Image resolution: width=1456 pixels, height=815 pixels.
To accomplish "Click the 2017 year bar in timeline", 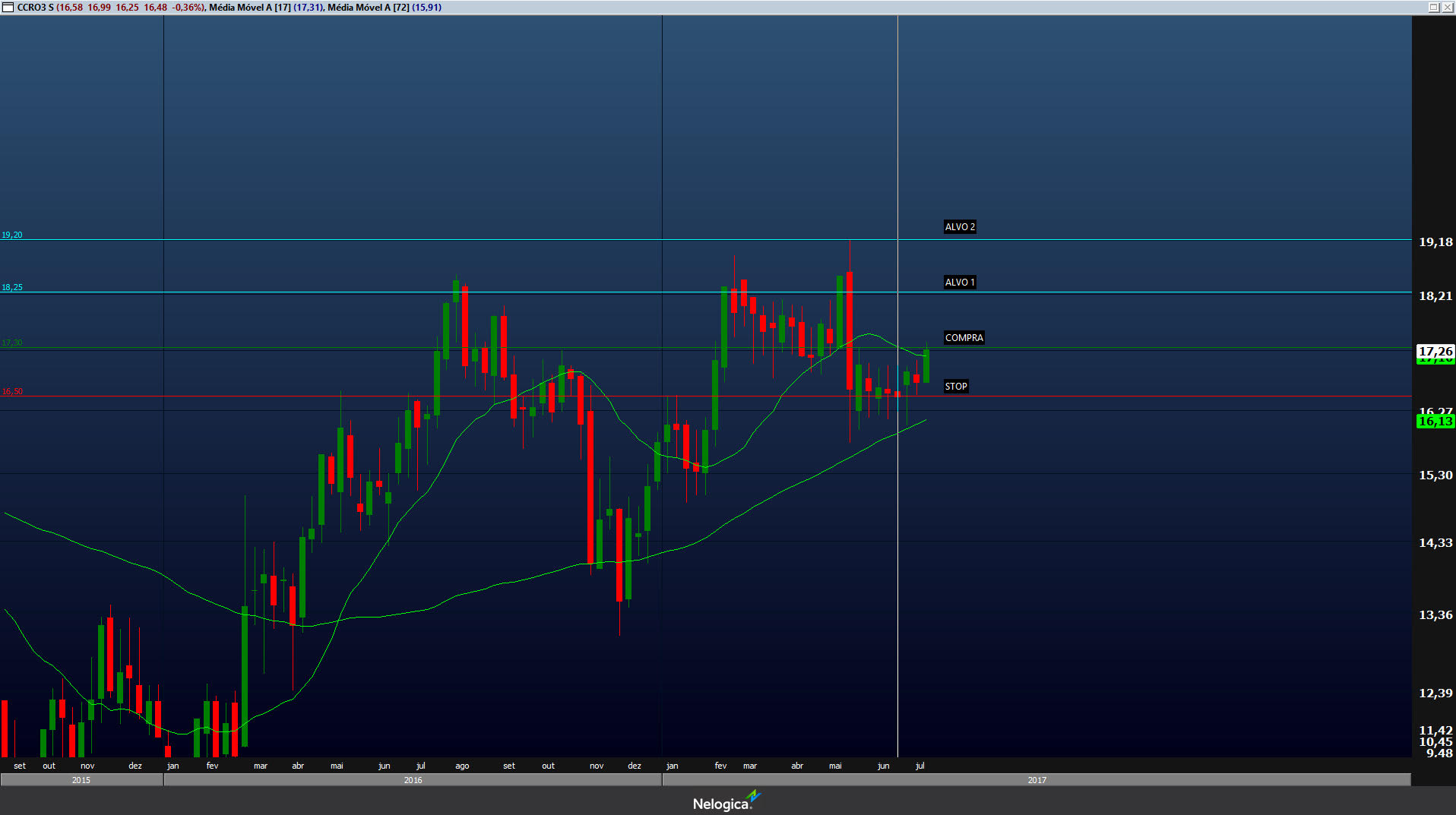I will tap(1037, 780).
